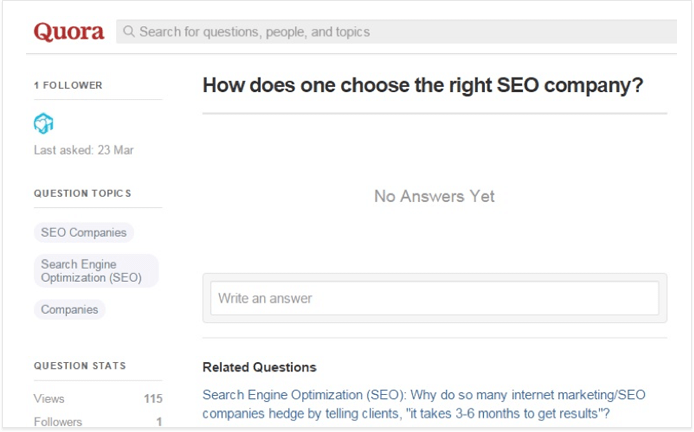Click the Quora logo
Screen dimensions: 694x432
pyautogui.click(x=69, y=32)
